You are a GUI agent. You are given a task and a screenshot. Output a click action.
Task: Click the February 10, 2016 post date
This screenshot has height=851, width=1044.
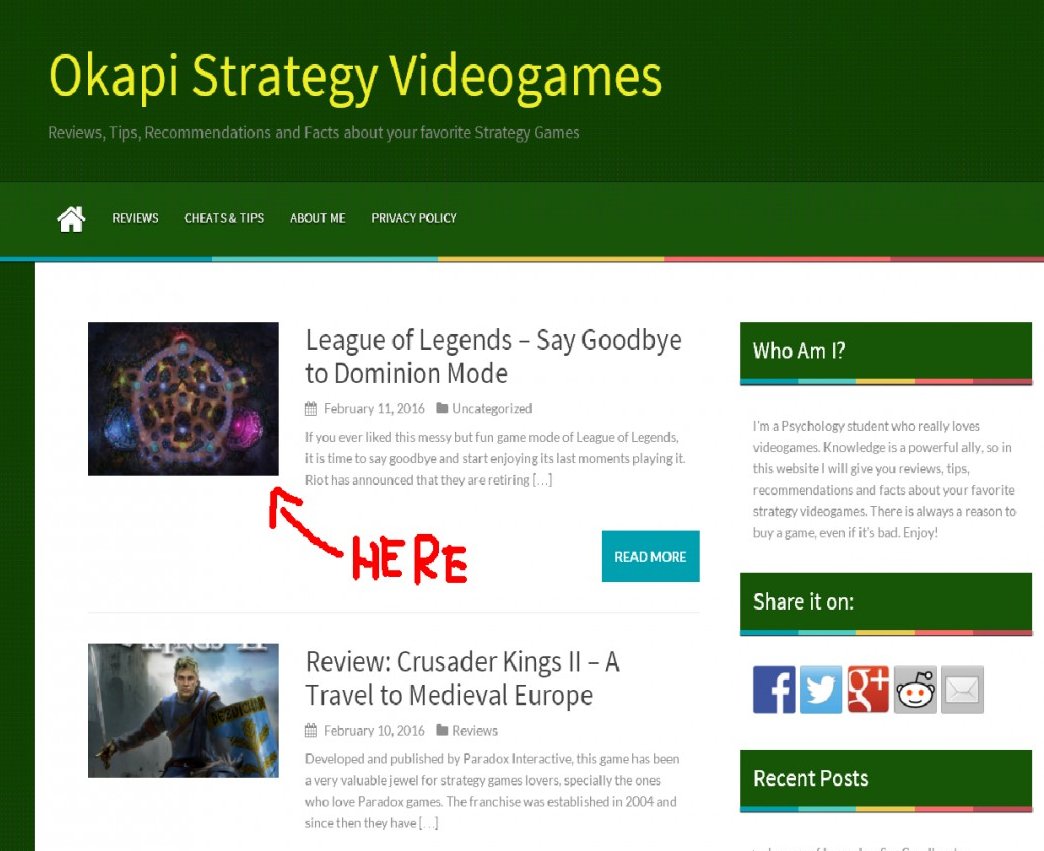374,731
